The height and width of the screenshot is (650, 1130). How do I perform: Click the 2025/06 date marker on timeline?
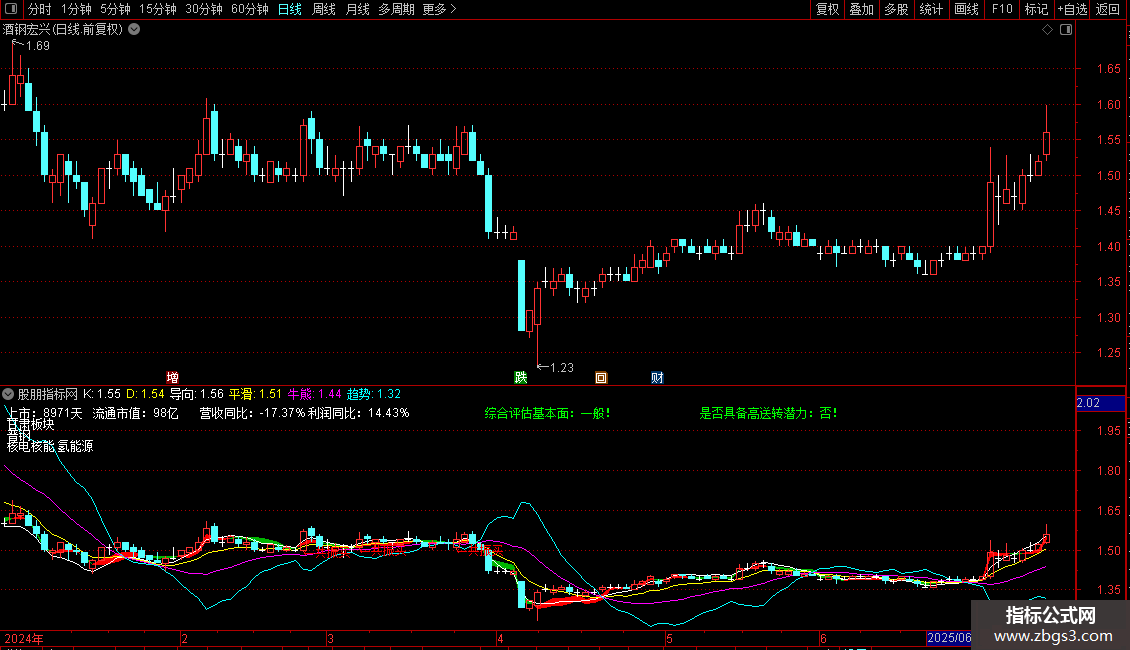(949, 638)
